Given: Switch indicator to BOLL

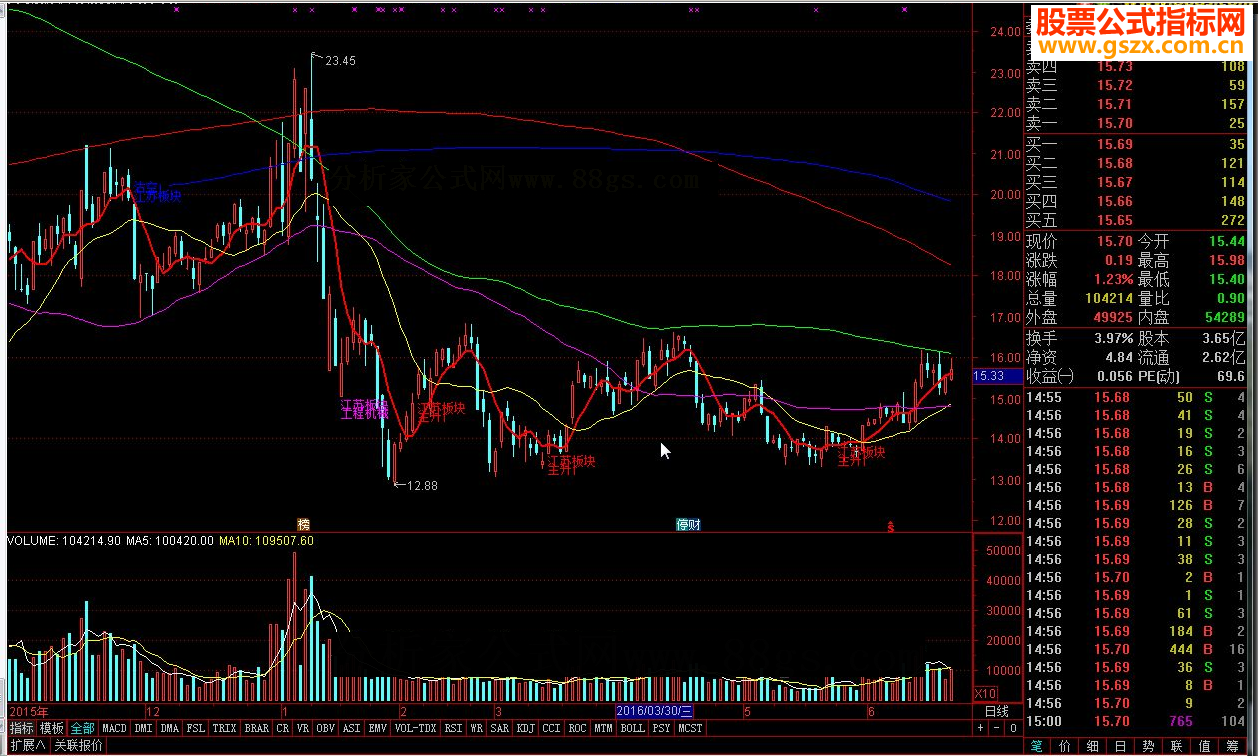Looking at the screenshot, I should tap(633, 728).
